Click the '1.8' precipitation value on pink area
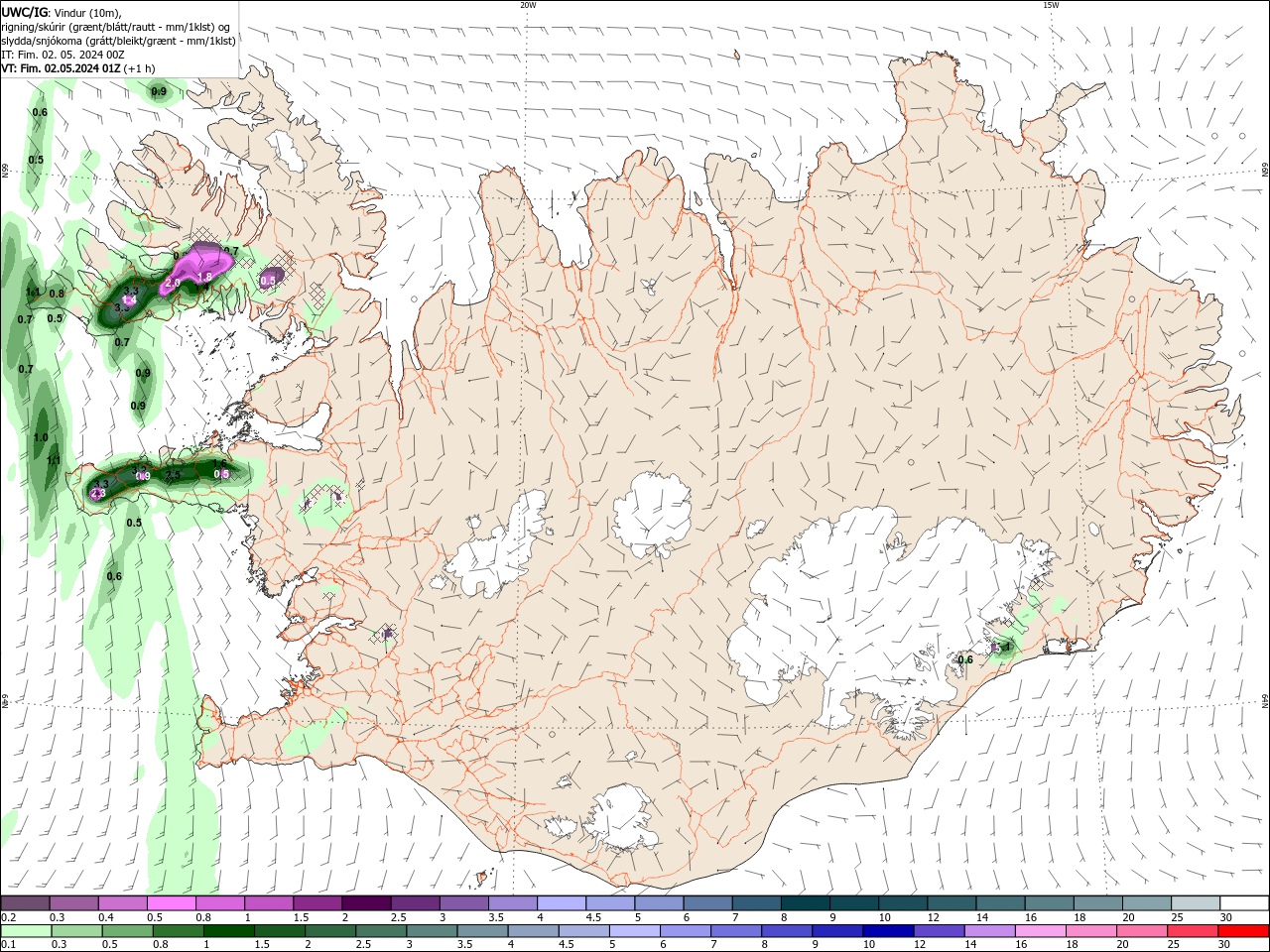The width and height of the screenshot is (1270, 952). pos(205,277)
